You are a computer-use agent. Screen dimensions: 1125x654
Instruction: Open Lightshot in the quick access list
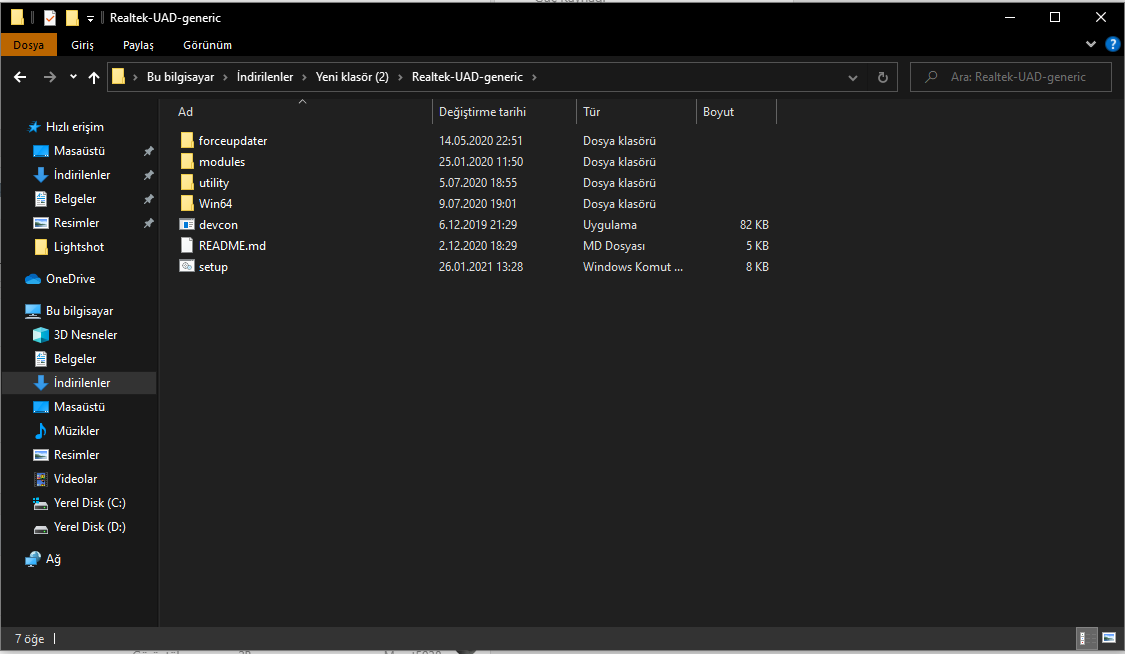79,247
